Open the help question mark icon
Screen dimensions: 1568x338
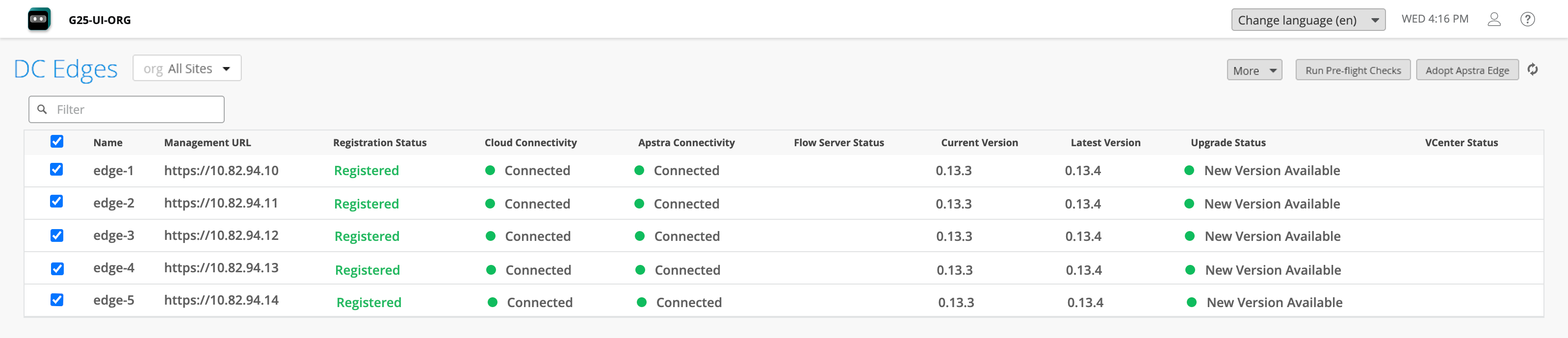point(1527,20)
